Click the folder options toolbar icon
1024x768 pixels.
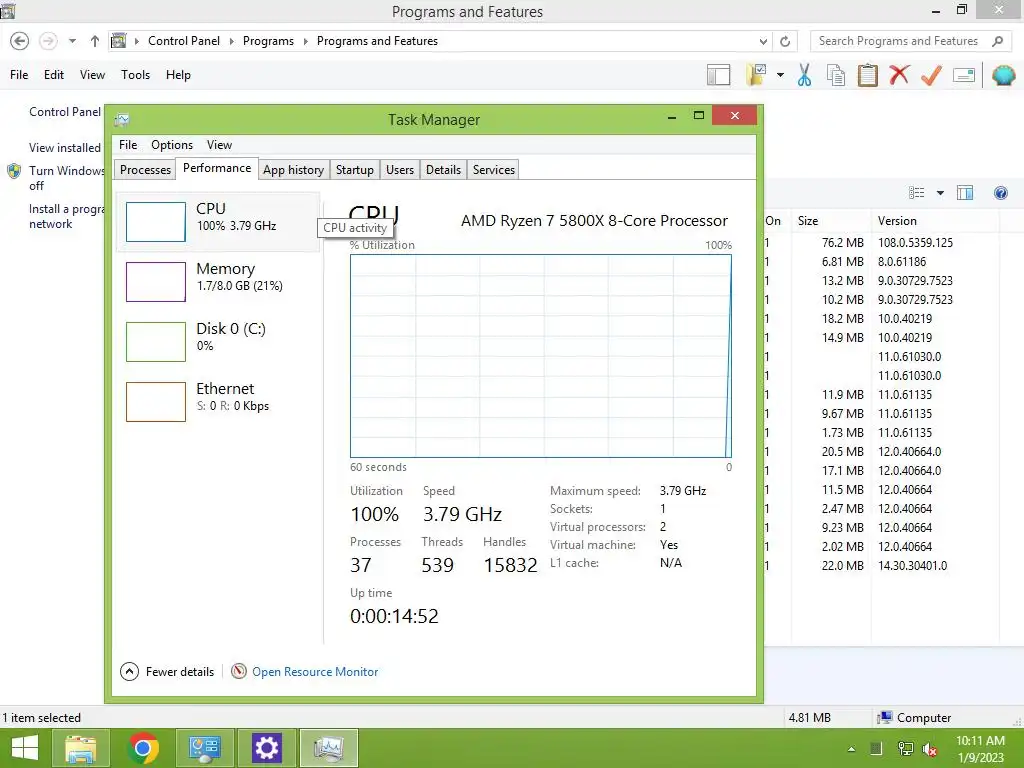(756, 74)
